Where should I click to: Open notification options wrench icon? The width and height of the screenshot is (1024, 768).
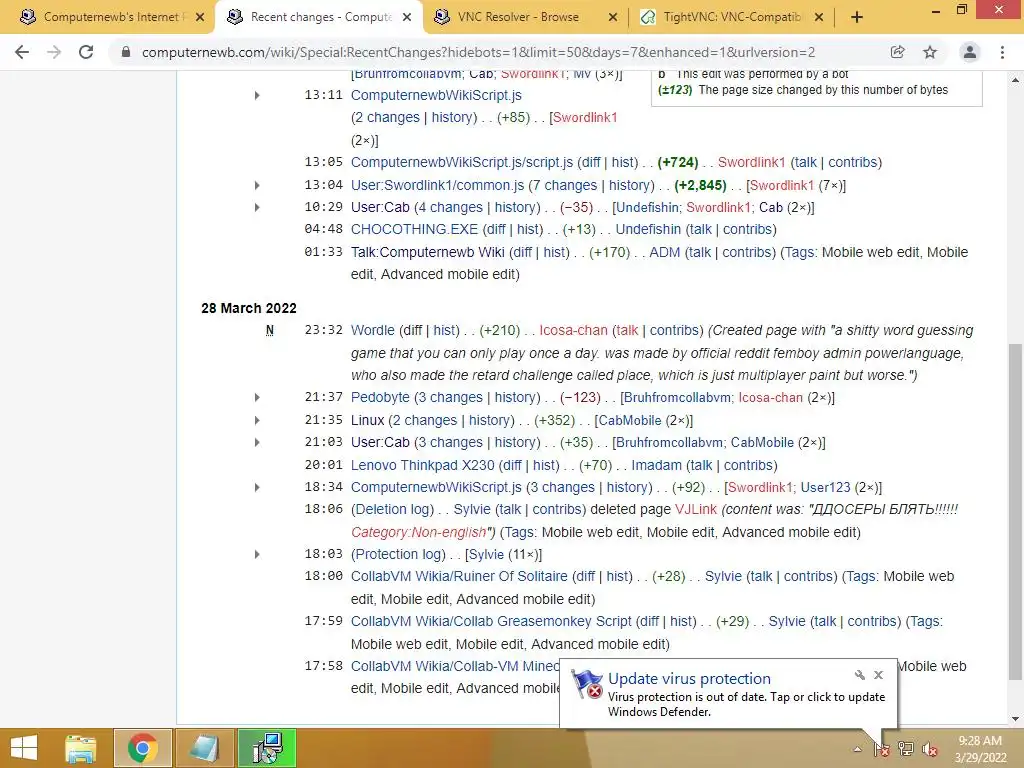[x=860, y=675]
